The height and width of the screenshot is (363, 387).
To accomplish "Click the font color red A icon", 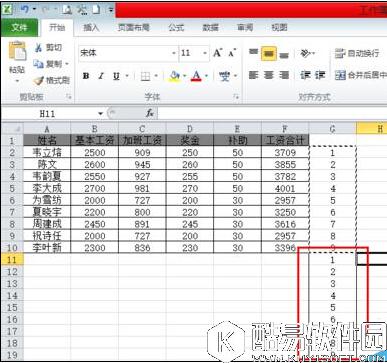I will [197, 76].
